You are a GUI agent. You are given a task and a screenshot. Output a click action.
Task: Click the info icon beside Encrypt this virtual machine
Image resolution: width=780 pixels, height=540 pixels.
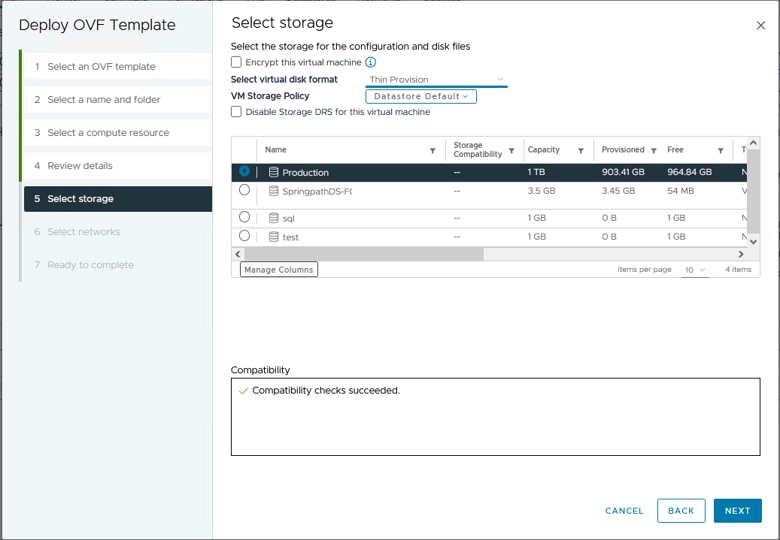(x=371, y=62)
